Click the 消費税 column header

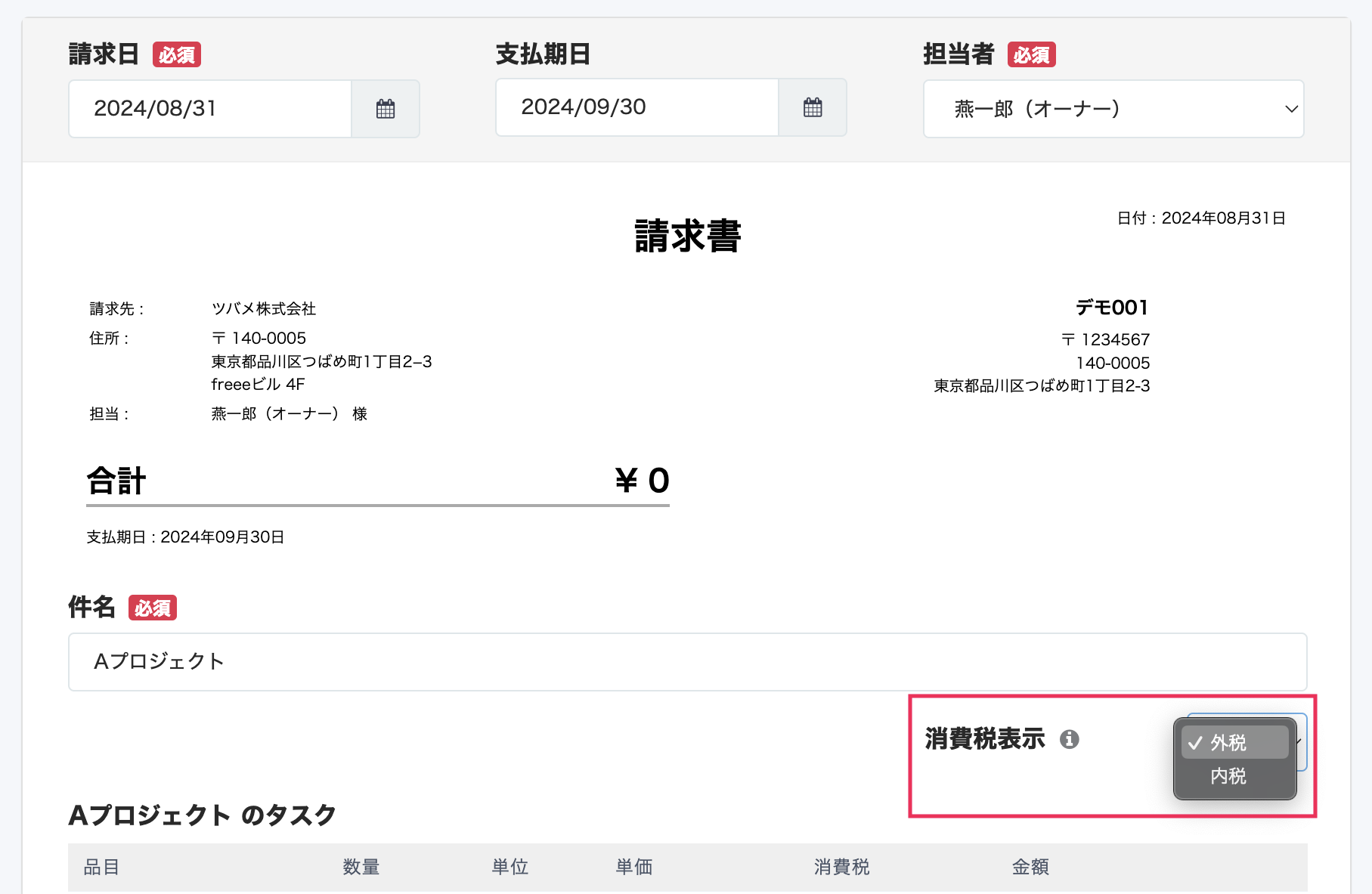842,867
